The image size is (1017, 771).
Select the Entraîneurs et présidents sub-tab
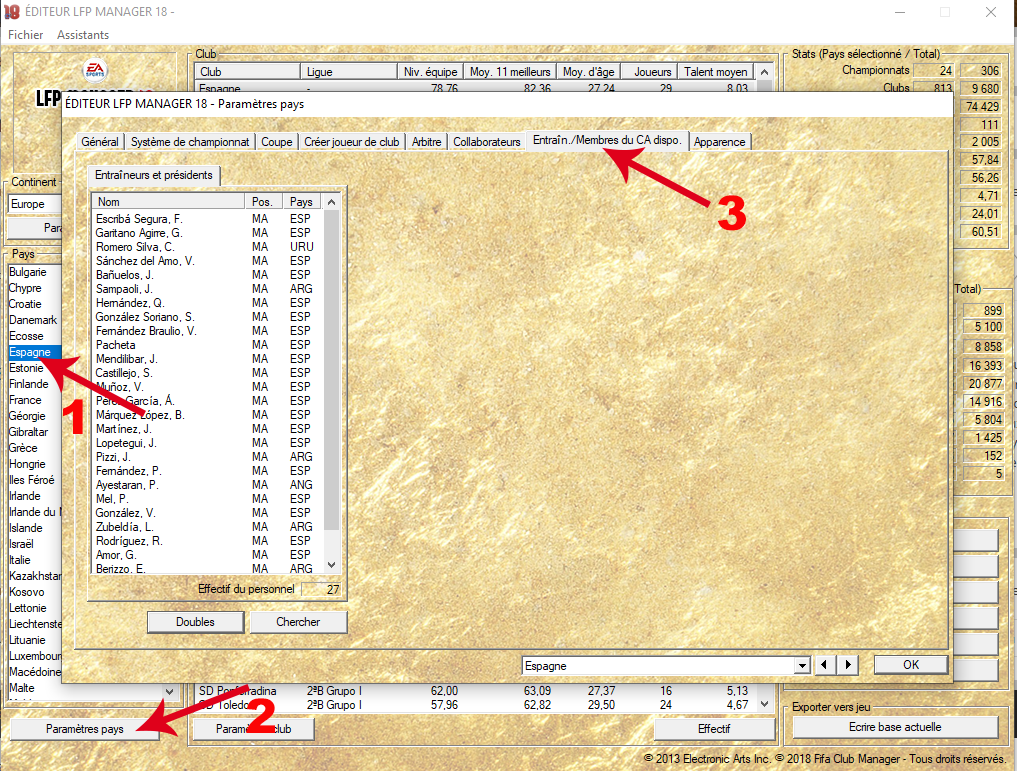[x=154, y=175]
